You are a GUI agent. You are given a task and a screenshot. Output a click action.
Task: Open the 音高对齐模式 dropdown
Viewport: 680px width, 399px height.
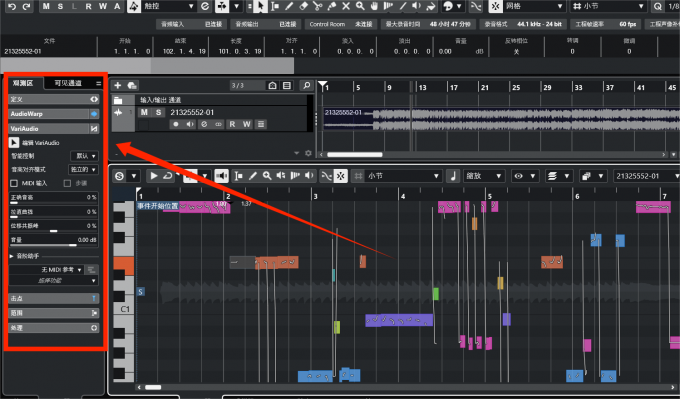tap(83, 170)
